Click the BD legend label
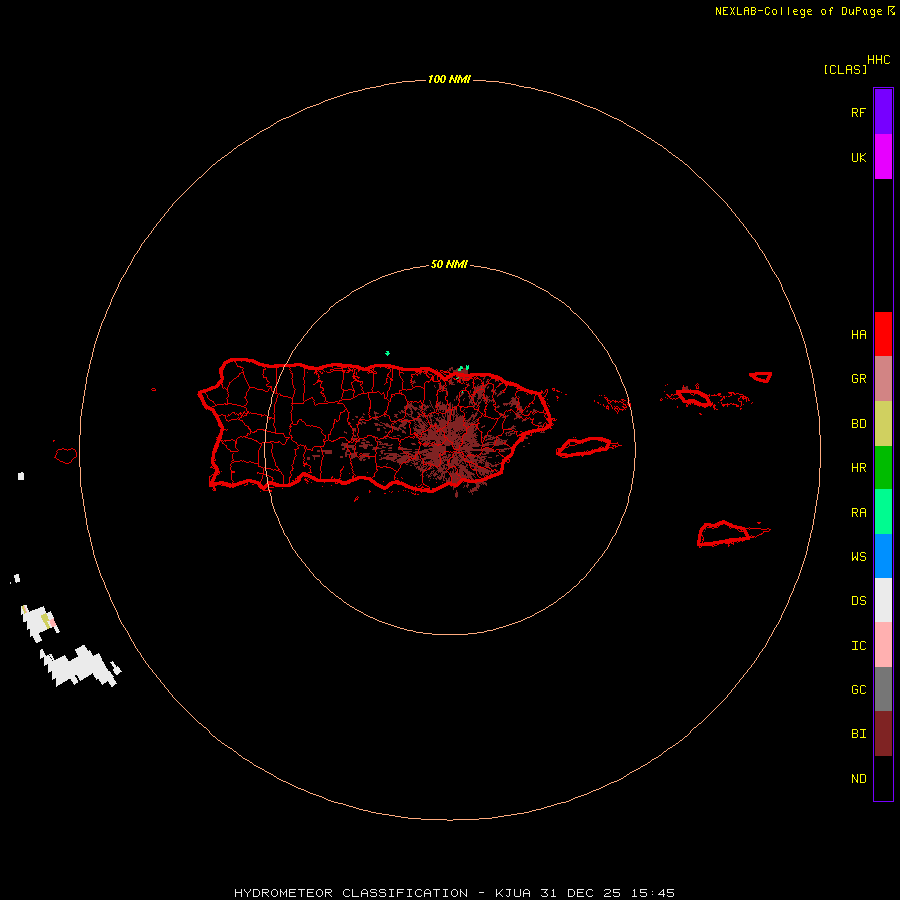Viewport: 900px width, 900px height. tap(858, 424)
